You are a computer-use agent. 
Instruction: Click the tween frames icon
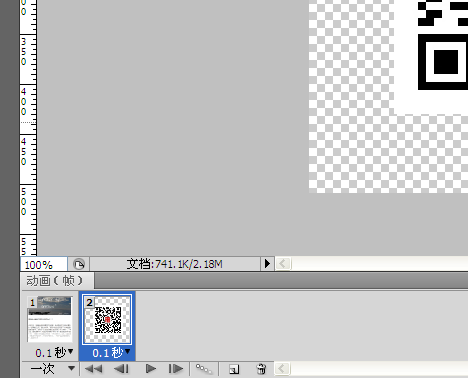[204, 369]
